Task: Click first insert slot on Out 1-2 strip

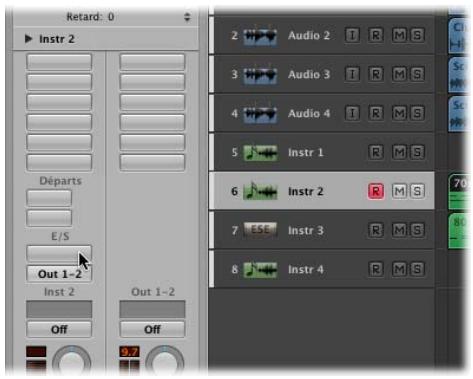Action: 152,62
